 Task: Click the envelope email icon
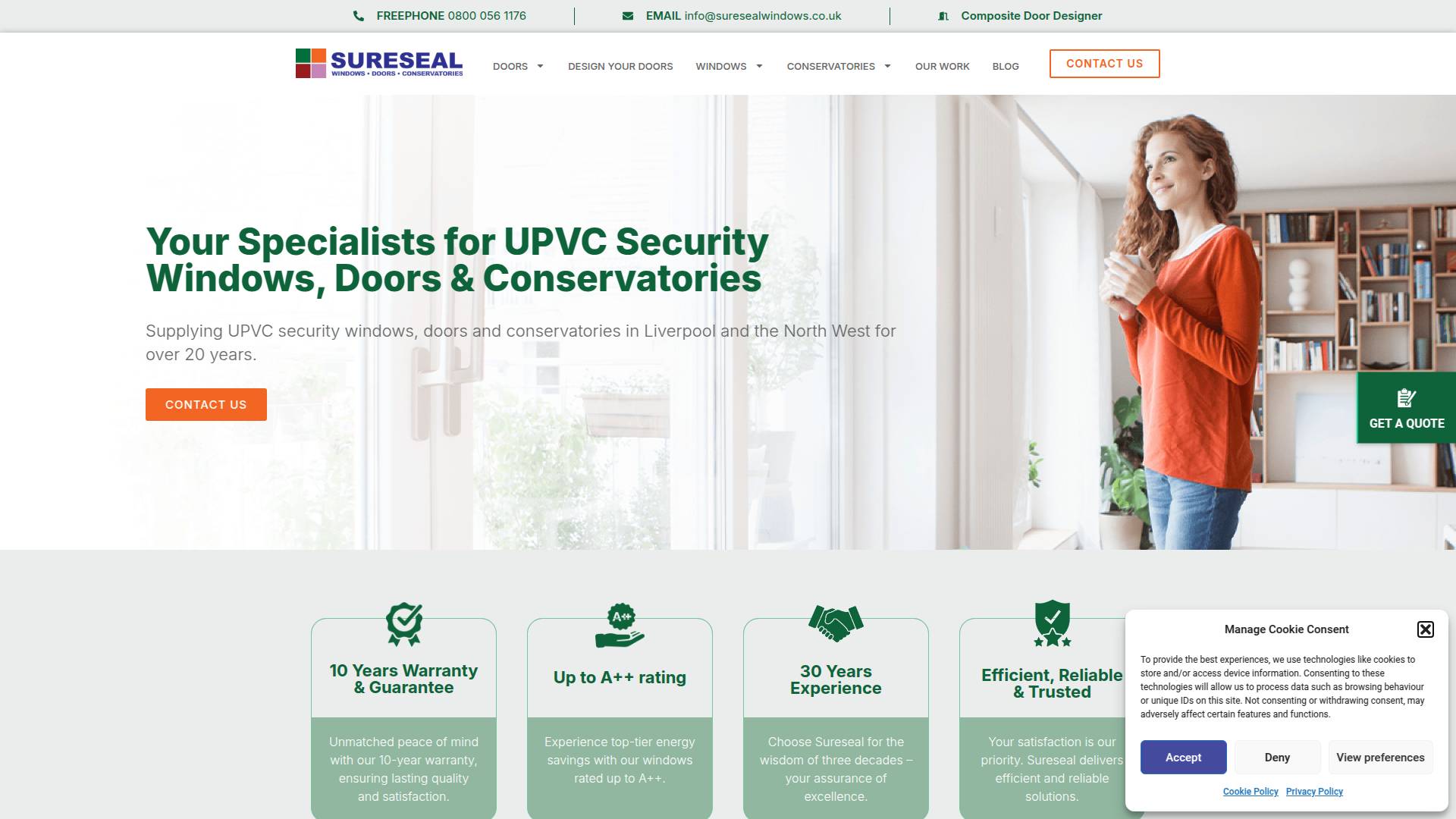628,16
